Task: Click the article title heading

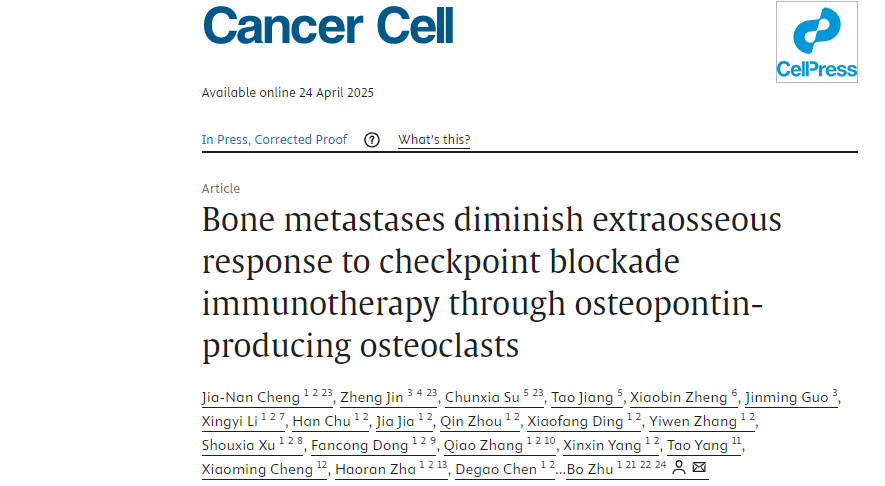Action: pos(491,282)
